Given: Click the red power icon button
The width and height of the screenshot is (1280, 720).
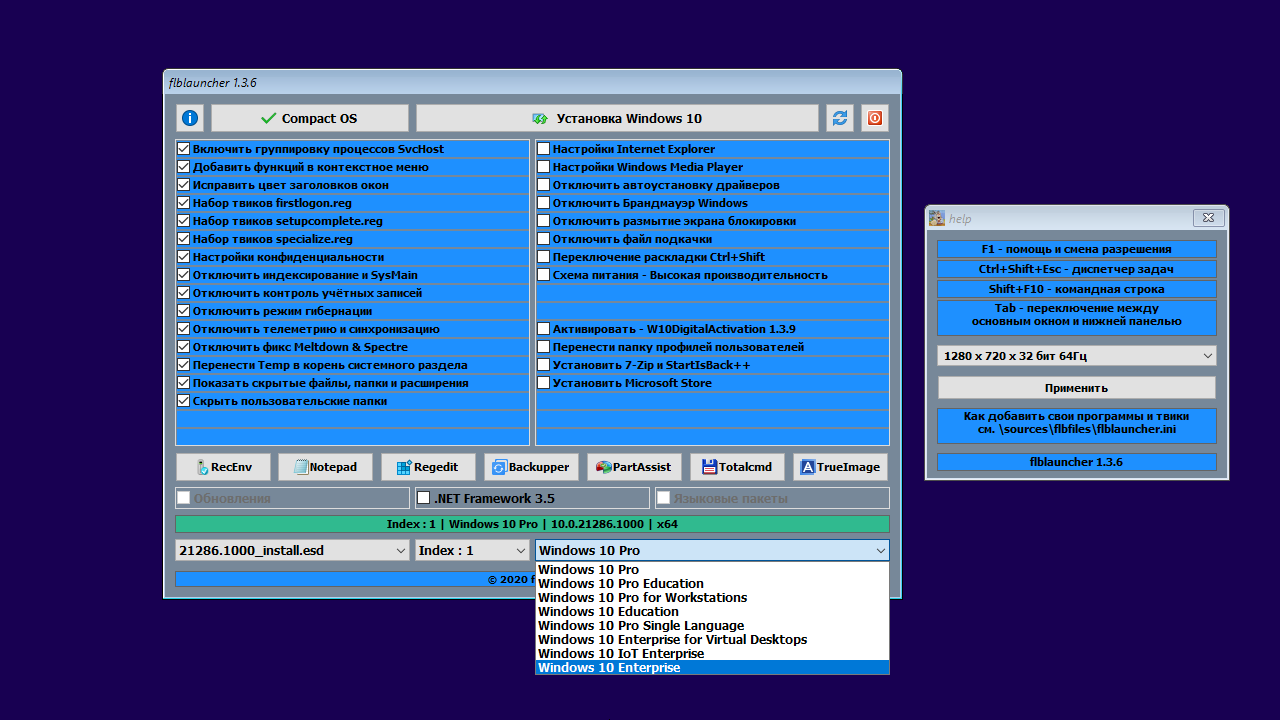Looking at the screenshot, I should pos(875,118).
